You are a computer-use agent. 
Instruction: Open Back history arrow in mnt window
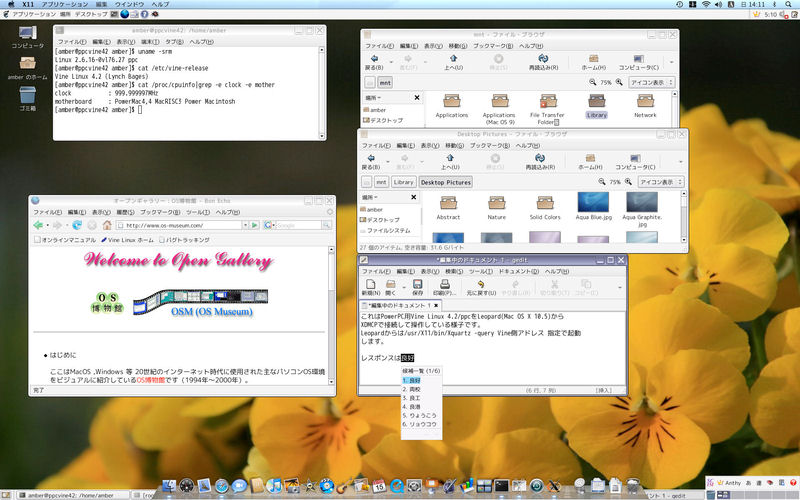(x=391, y=62)
